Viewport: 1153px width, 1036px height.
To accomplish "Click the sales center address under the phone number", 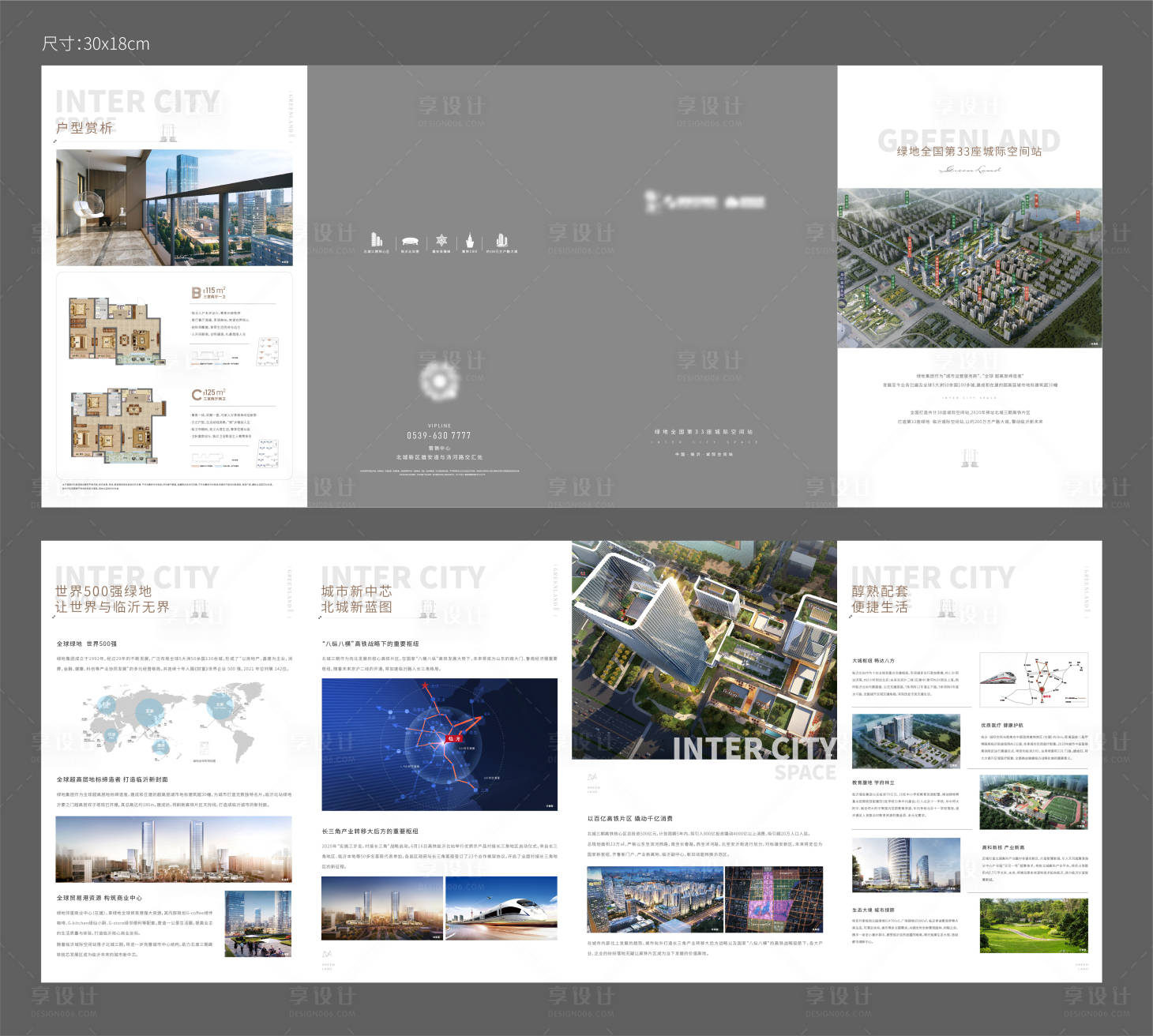I will click(x=439, y=457).
